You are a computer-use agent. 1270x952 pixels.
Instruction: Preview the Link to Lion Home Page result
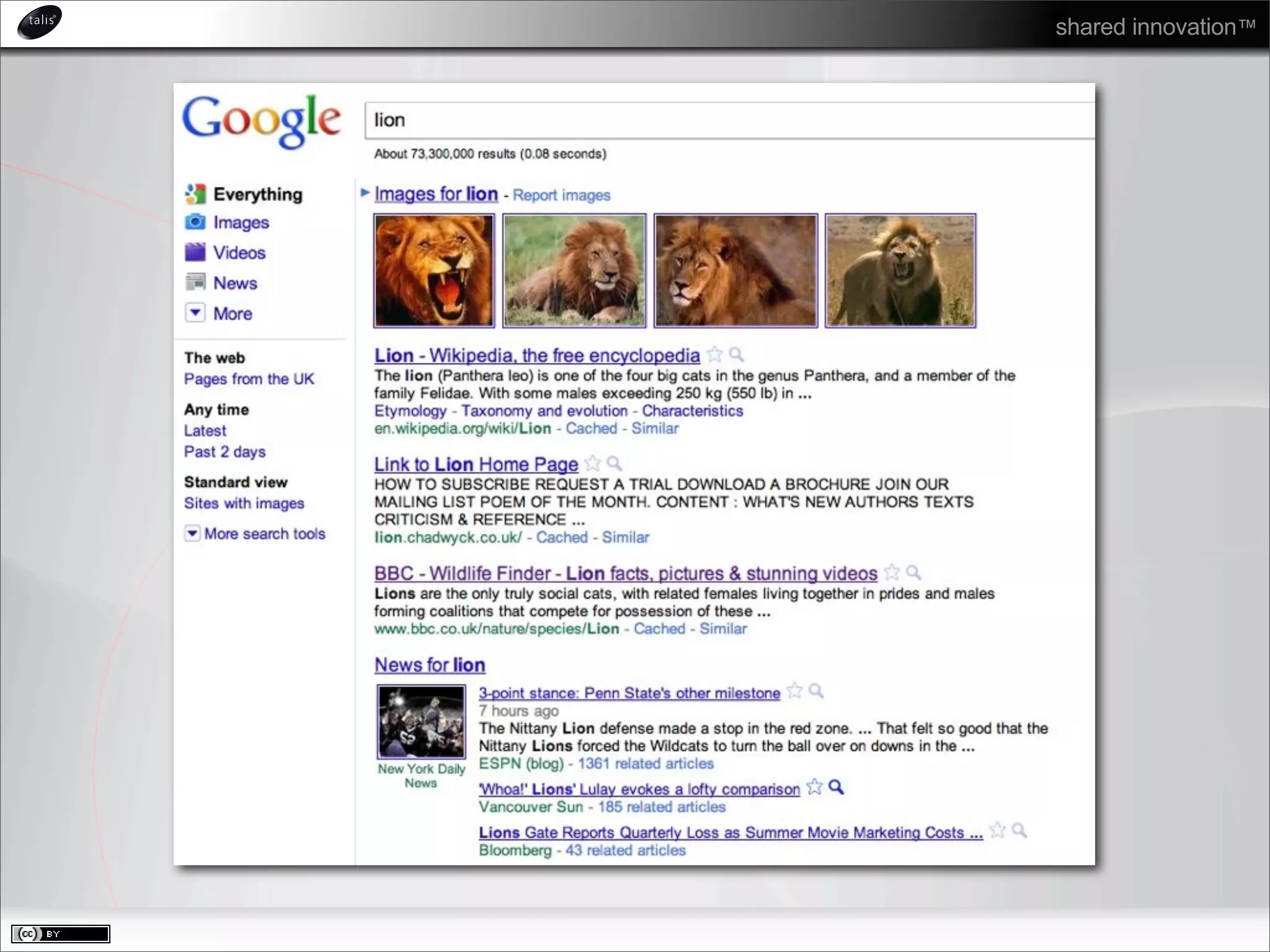(614, 464)
